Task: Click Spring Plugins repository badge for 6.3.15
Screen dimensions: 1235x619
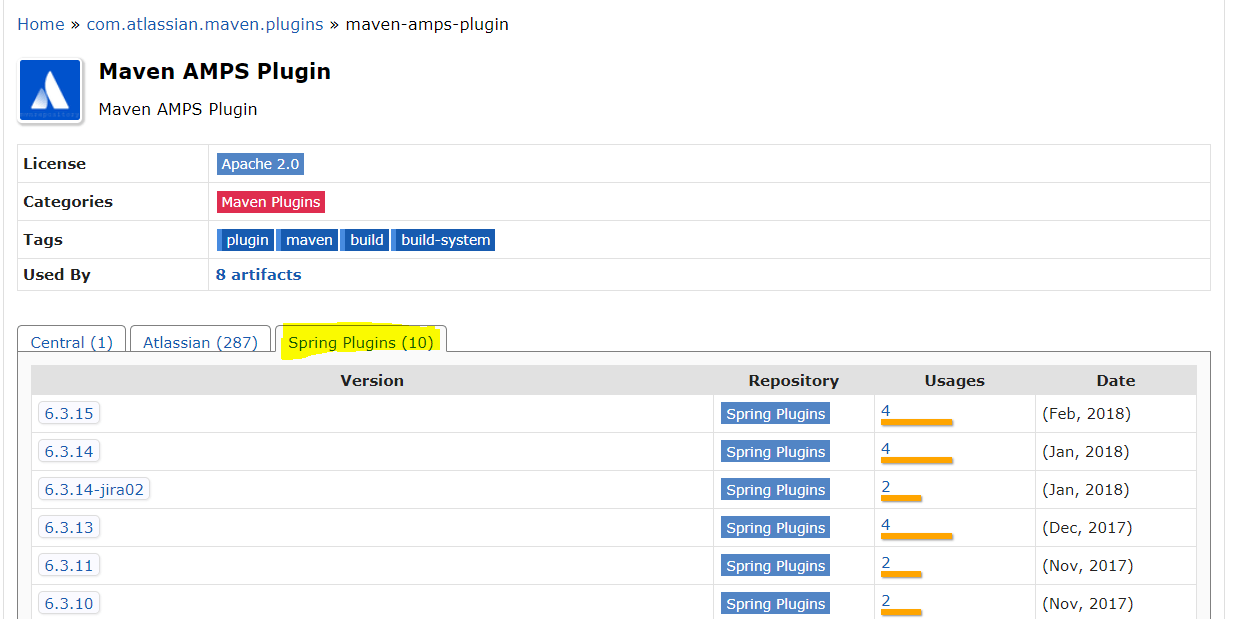Action: 775,414
